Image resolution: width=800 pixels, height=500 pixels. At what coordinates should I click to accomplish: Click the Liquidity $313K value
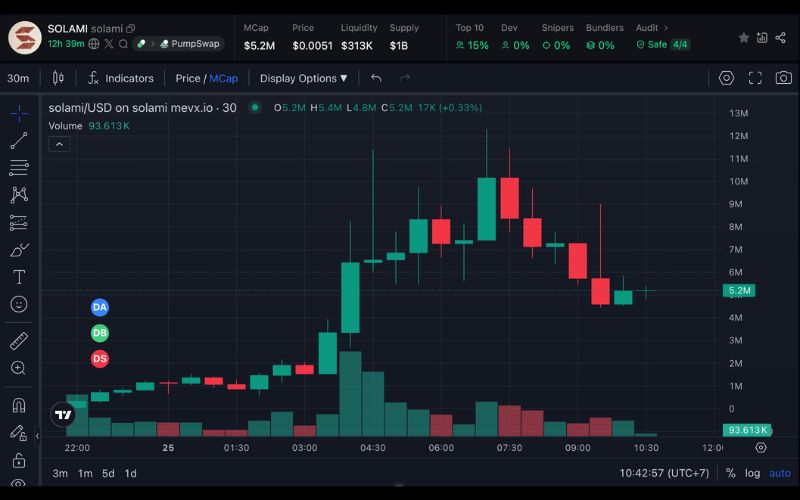click(357, 46)
